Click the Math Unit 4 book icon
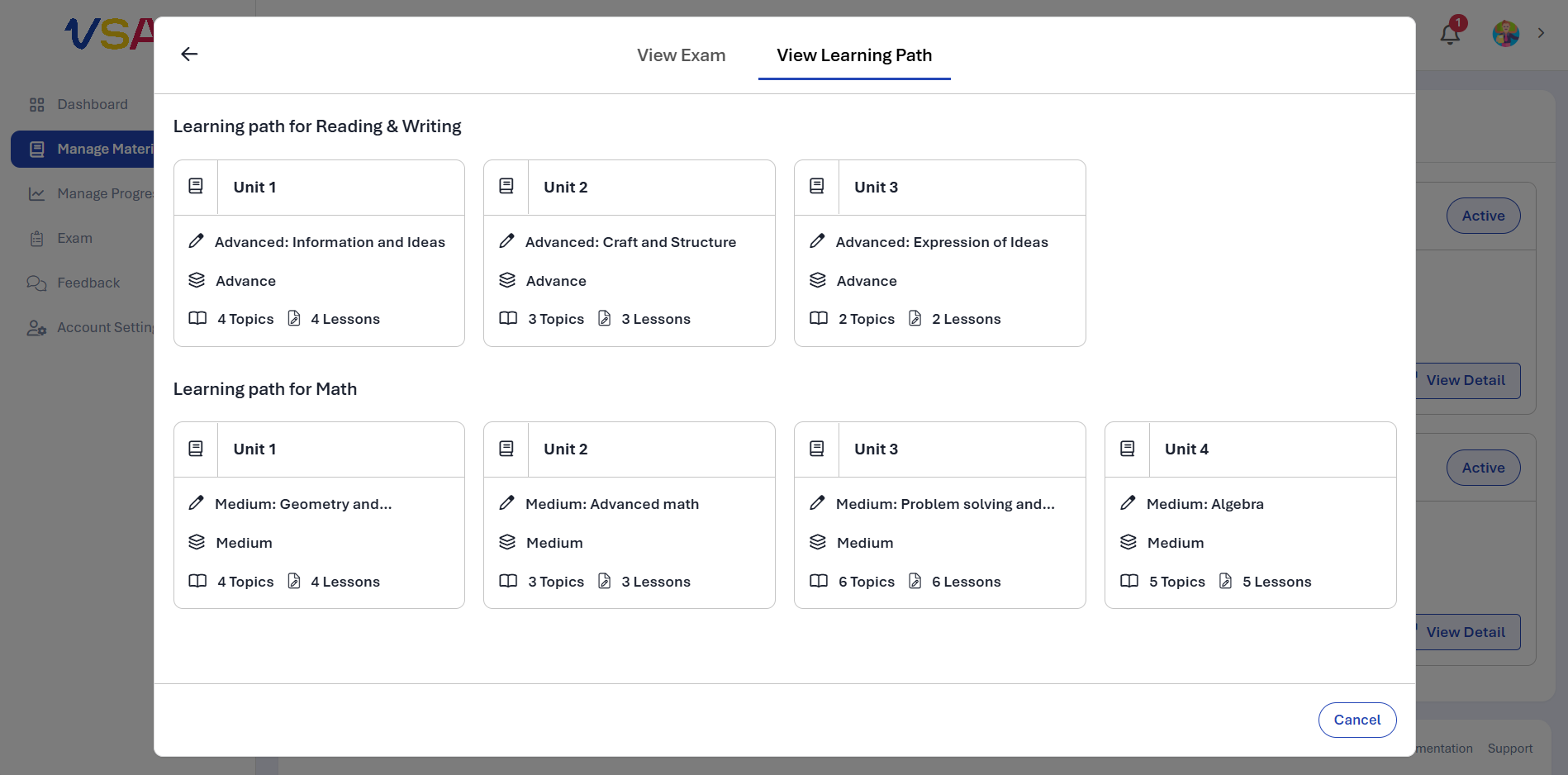Screen dimensions: 1568x775 1128,449
